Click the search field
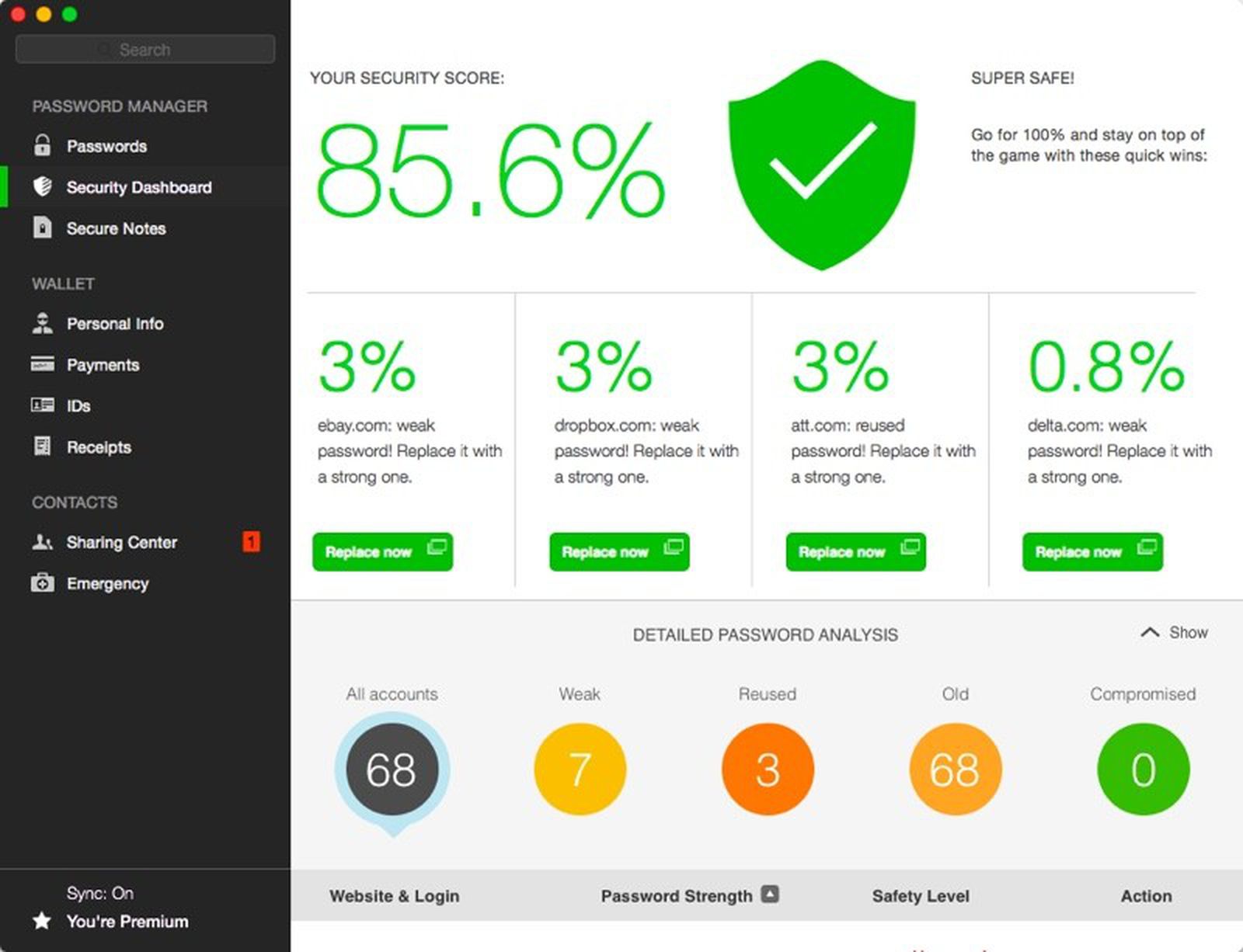 144,49
